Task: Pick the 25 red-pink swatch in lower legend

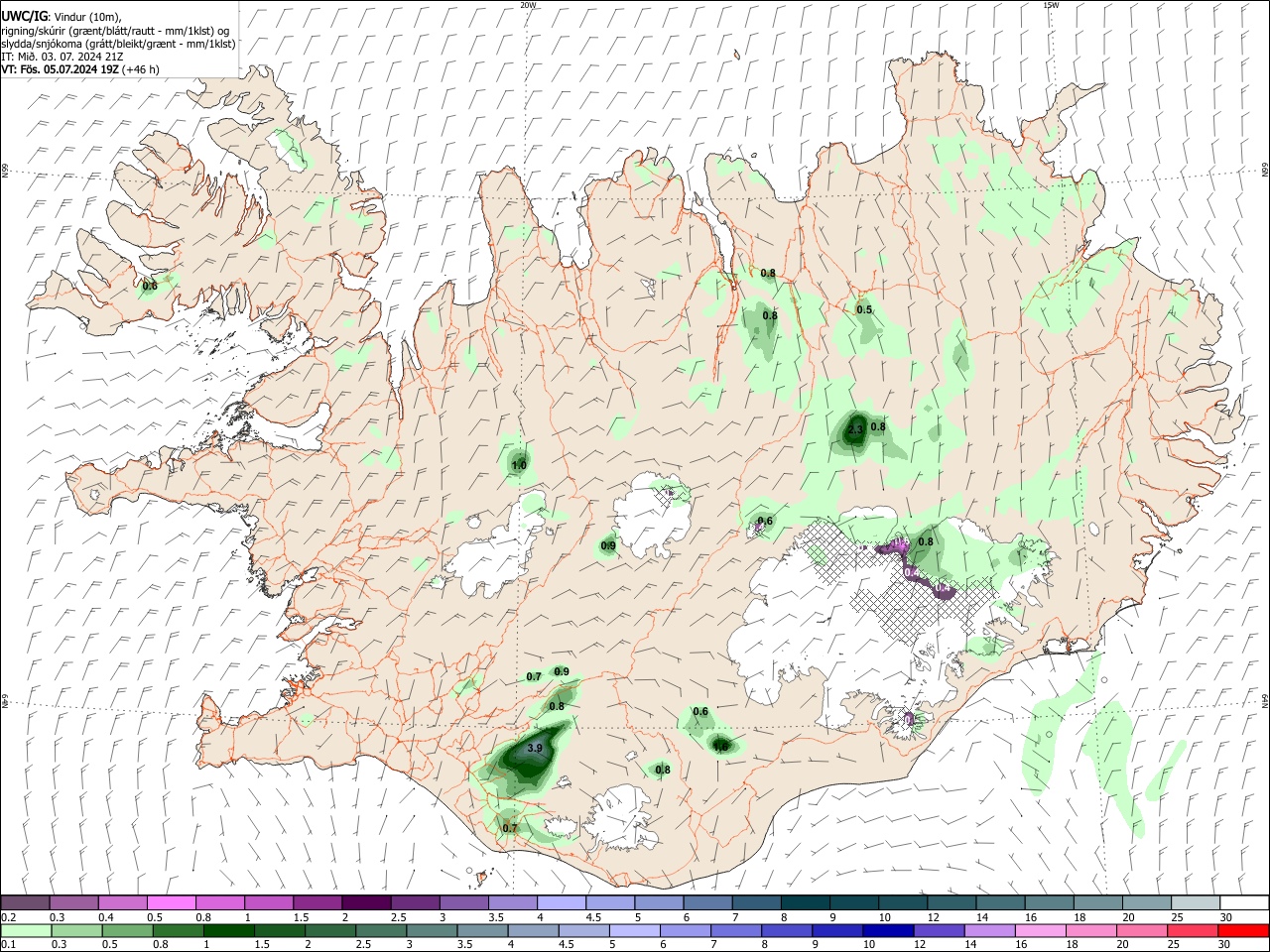Action: click(1192, 930)
